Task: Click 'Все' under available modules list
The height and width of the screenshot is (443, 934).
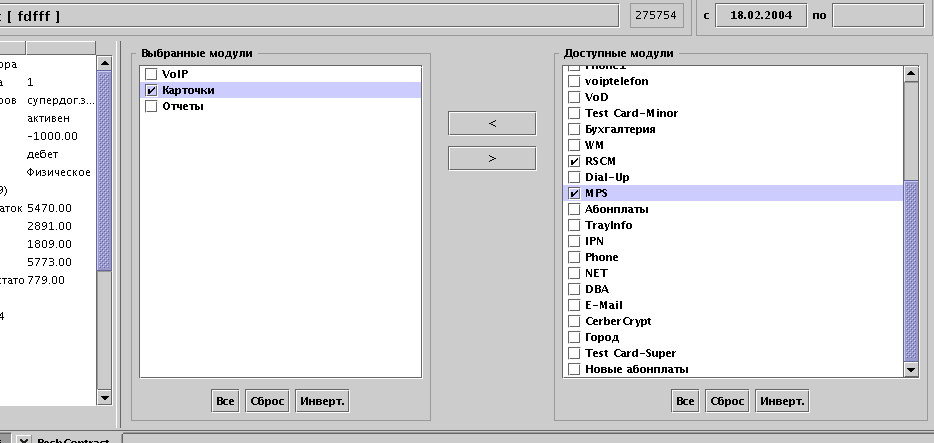Action: (x=685, y=402)
